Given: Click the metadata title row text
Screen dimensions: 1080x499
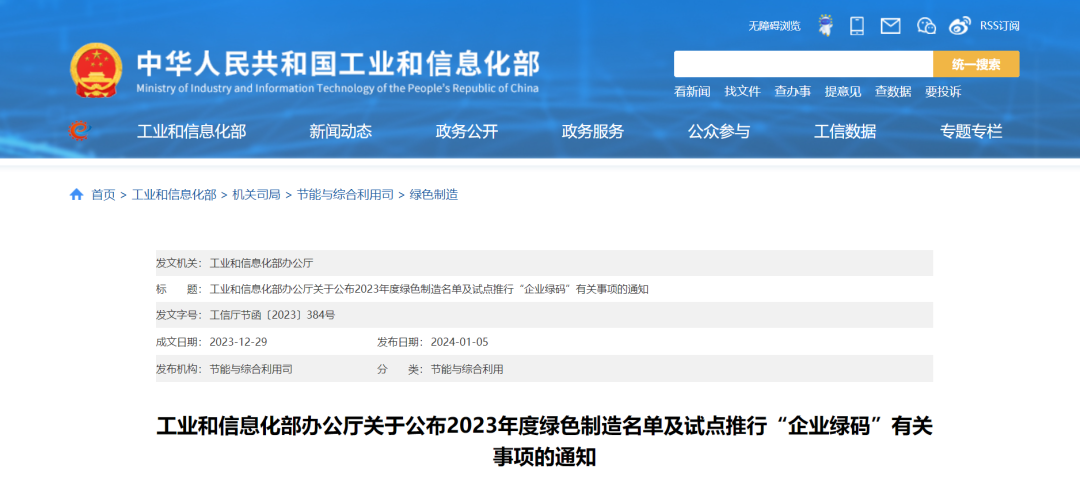Looking at the screenshot, I should pos(429,289).
